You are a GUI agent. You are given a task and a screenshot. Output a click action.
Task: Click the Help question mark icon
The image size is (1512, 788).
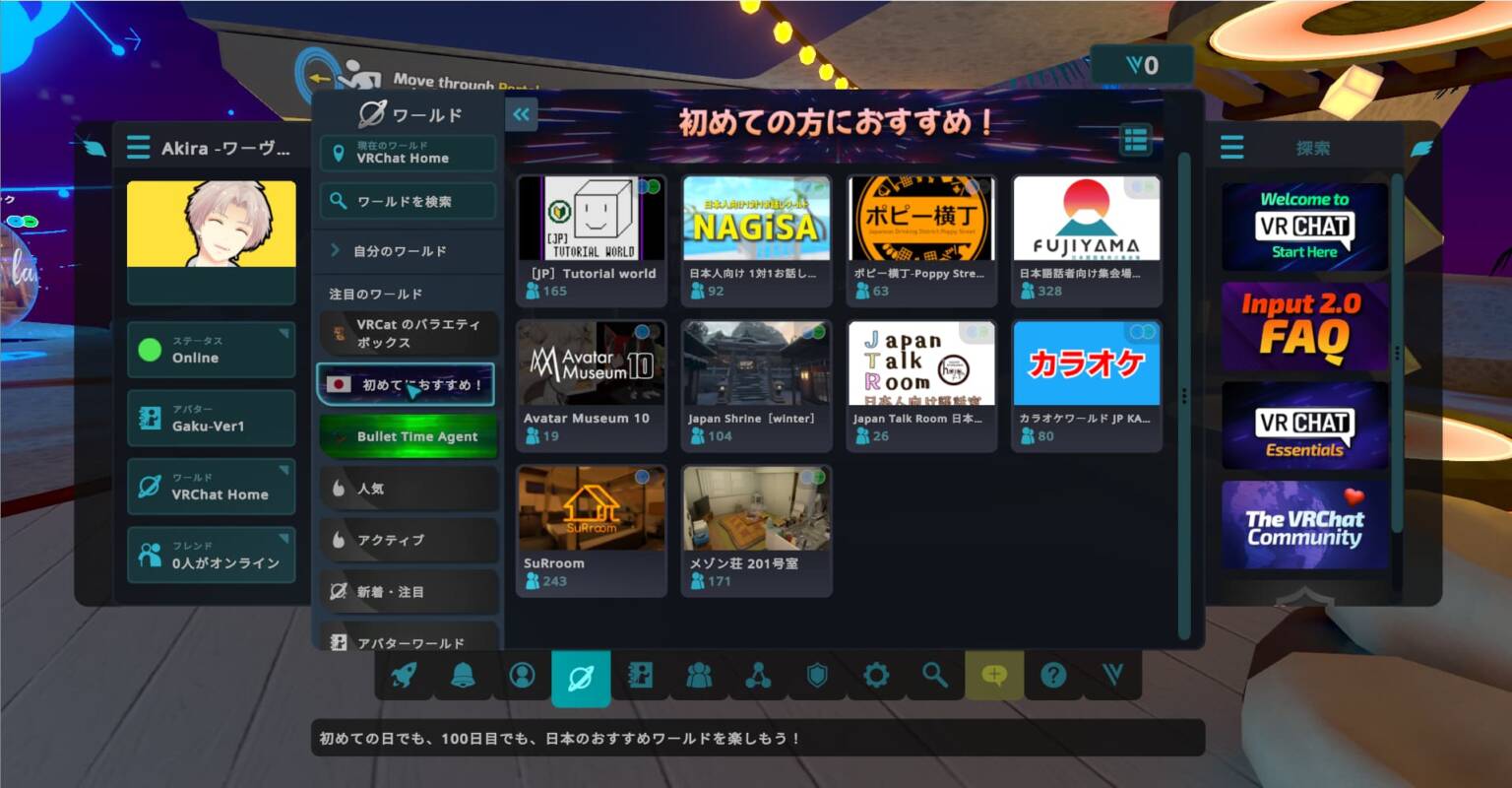click(x=1053, y=676)
